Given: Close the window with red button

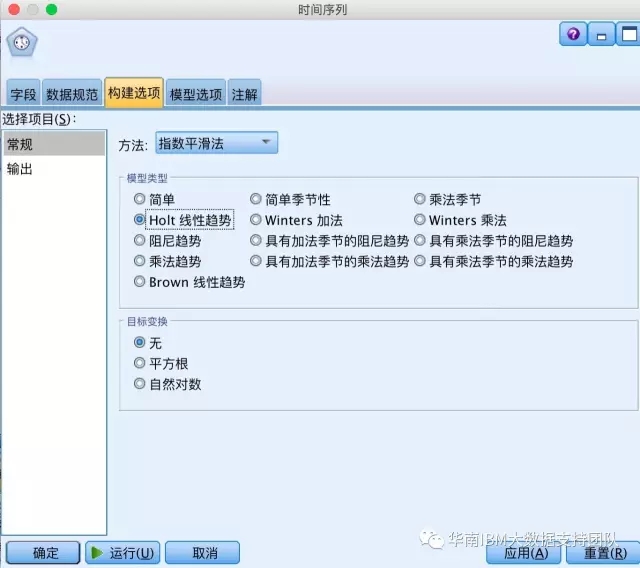Looking at the screenshot, I should [14, 9].
